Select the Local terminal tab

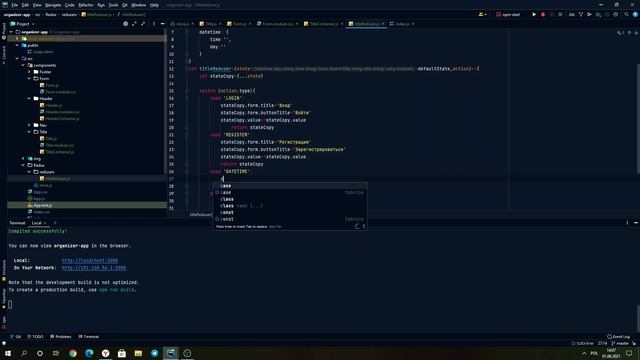37,223
